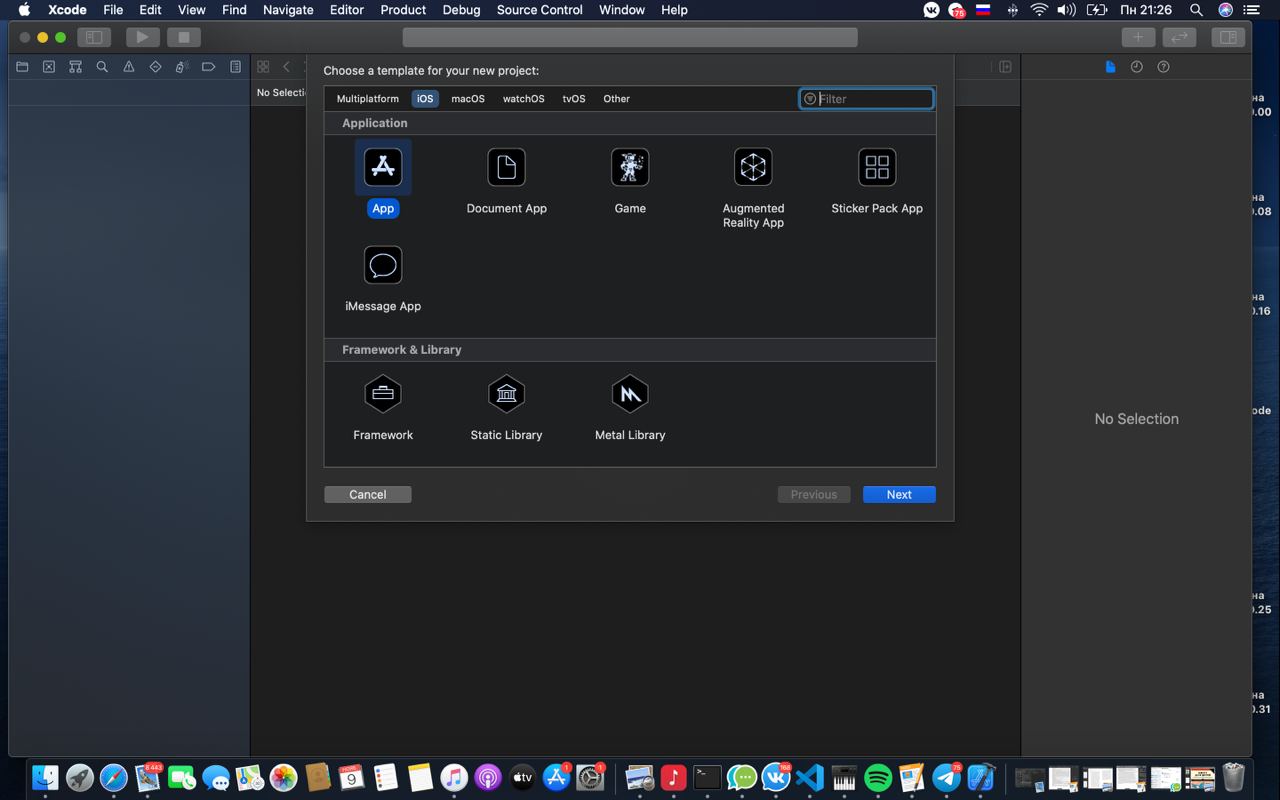Open the Source Control navigator icon
Viewport: 1280px width, 800px height.
click(x=49, y=67)
